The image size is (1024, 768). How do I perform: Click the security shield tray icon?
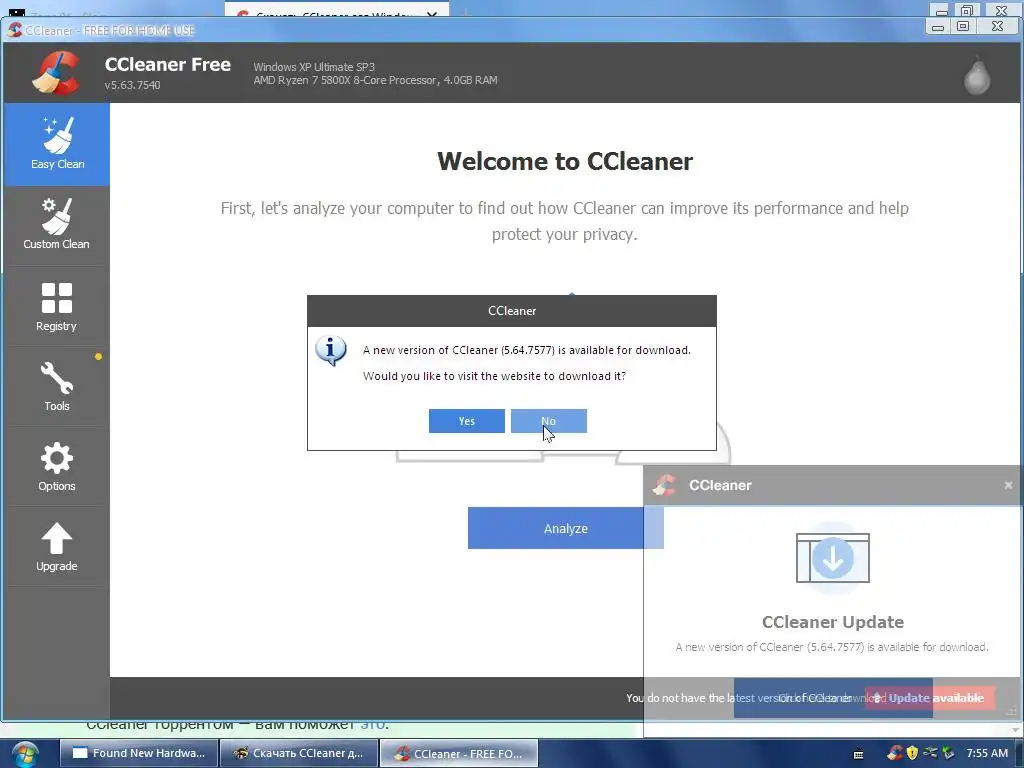pos(912,753)
